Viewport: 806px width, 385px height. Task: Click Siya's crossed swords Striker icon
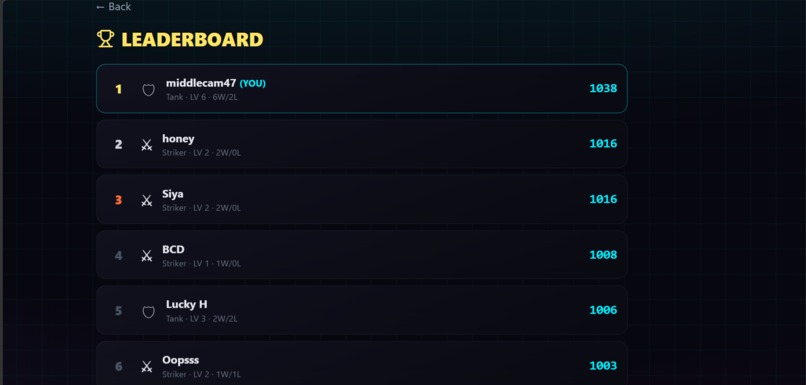pos(147,200)
